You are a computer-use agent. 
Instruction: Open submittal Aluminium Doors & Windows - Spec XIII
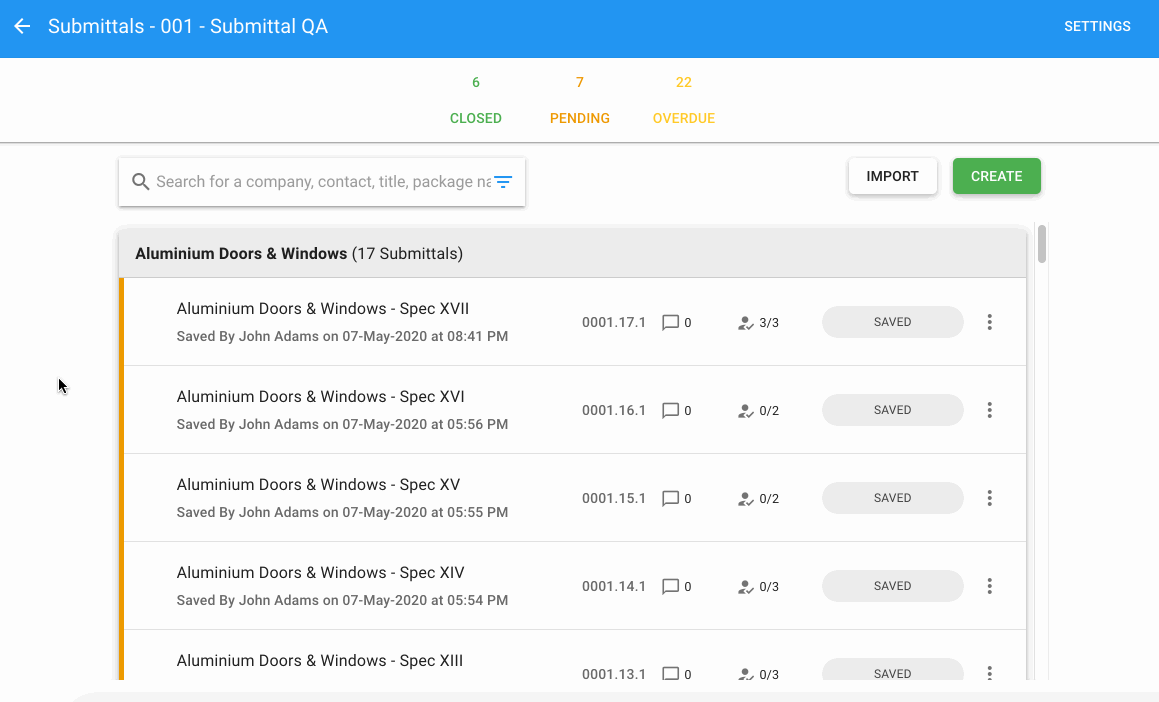point(320,661)
